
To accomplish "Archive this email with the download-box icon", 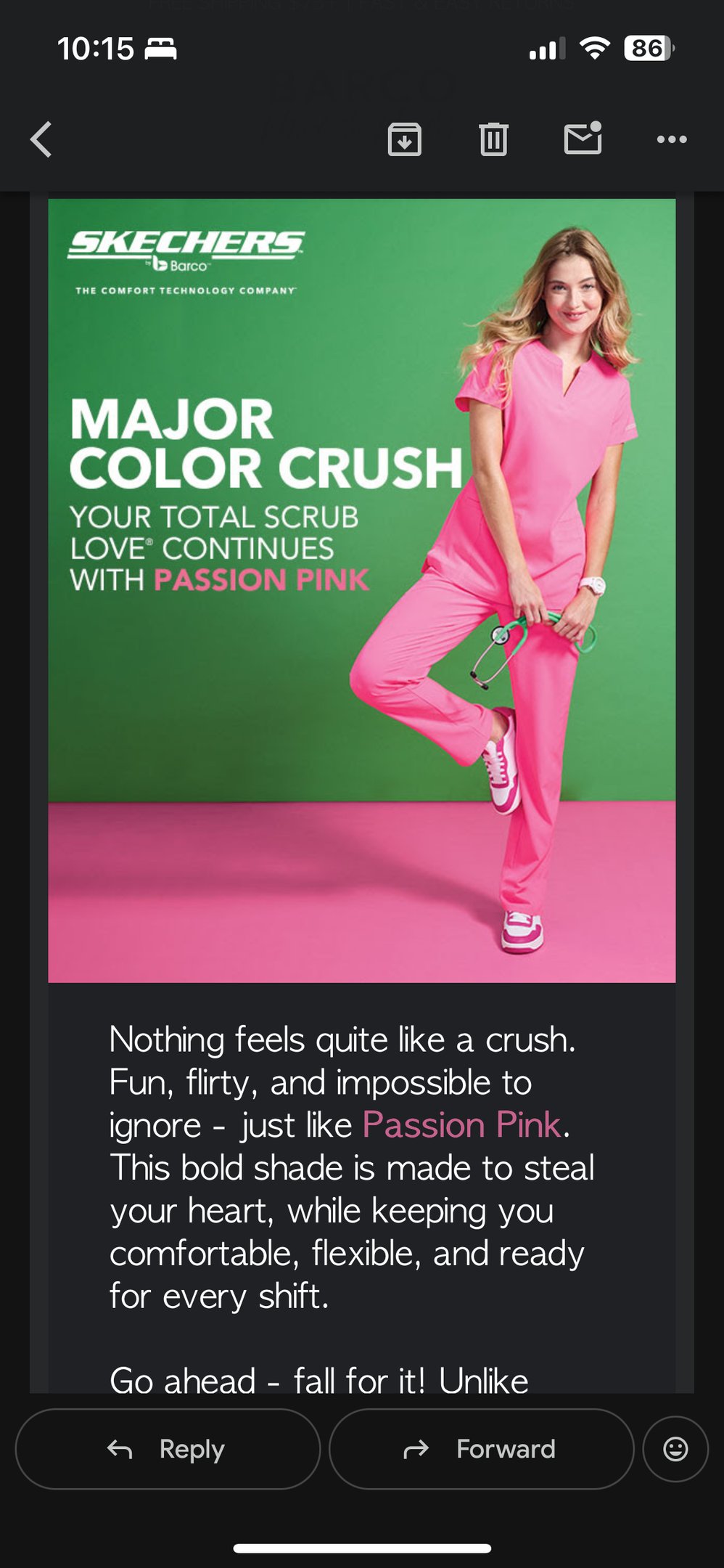I will point(405,139).
